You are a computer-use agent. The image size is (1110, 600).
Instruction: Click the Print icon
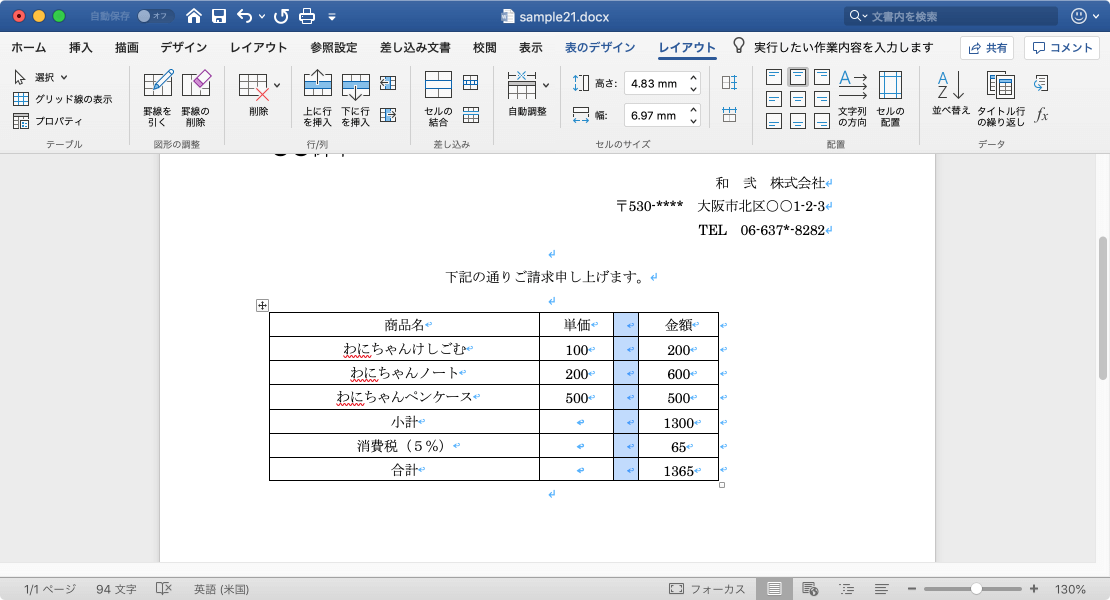(307, 16)
